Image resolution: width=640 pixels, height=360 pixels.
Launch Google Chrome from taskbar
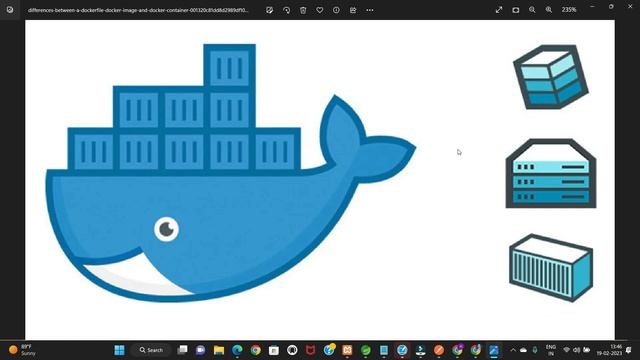pyautogui.click(x=256, y=350)
